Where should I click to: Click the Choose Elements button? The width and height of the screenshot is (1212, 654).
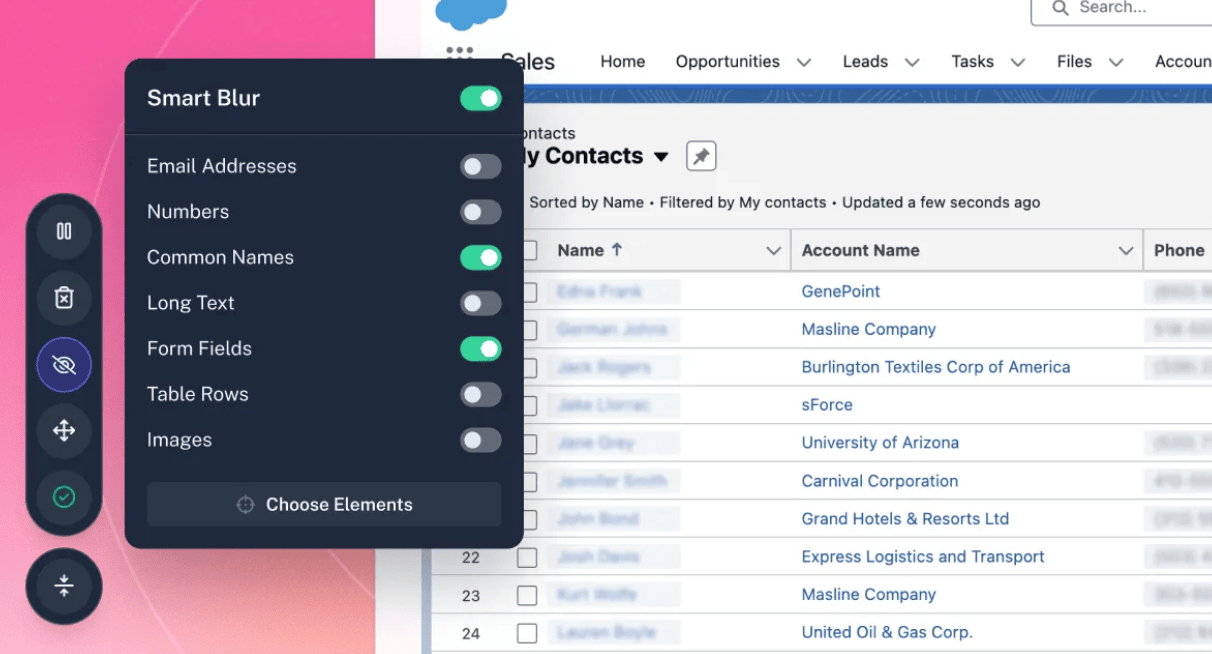(324, 505)
